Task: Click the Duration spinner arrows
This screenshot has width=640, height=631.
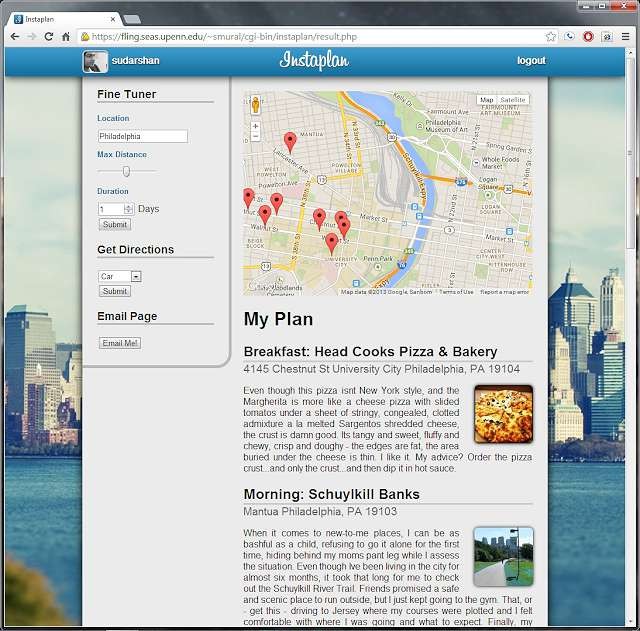Action: [129, 209]
